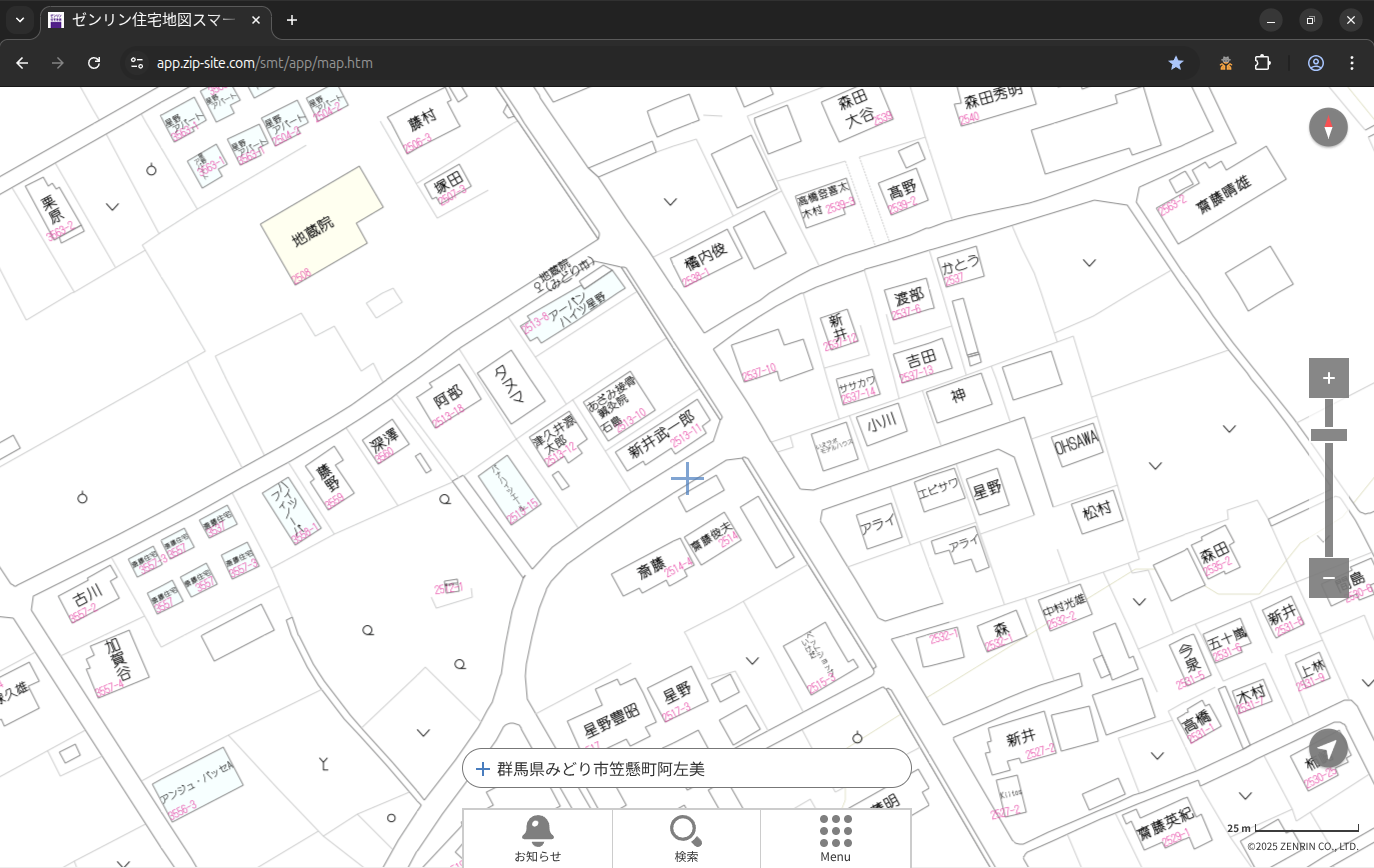Click the compass north-reset icon
This screenshot has width=1374, height=868.
point(1328,128)
